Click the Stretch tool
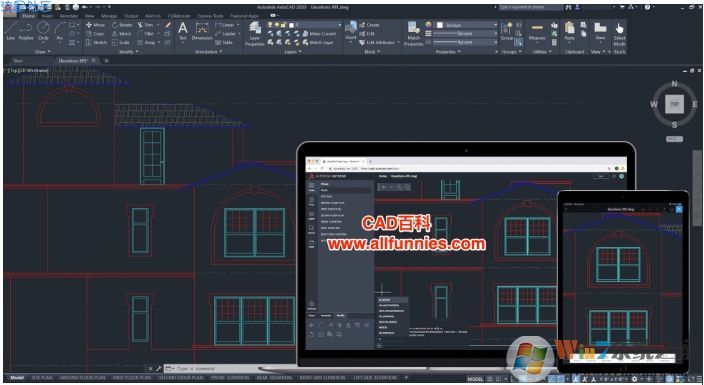This screenshot has height=385, width=704. pos(96,42)
